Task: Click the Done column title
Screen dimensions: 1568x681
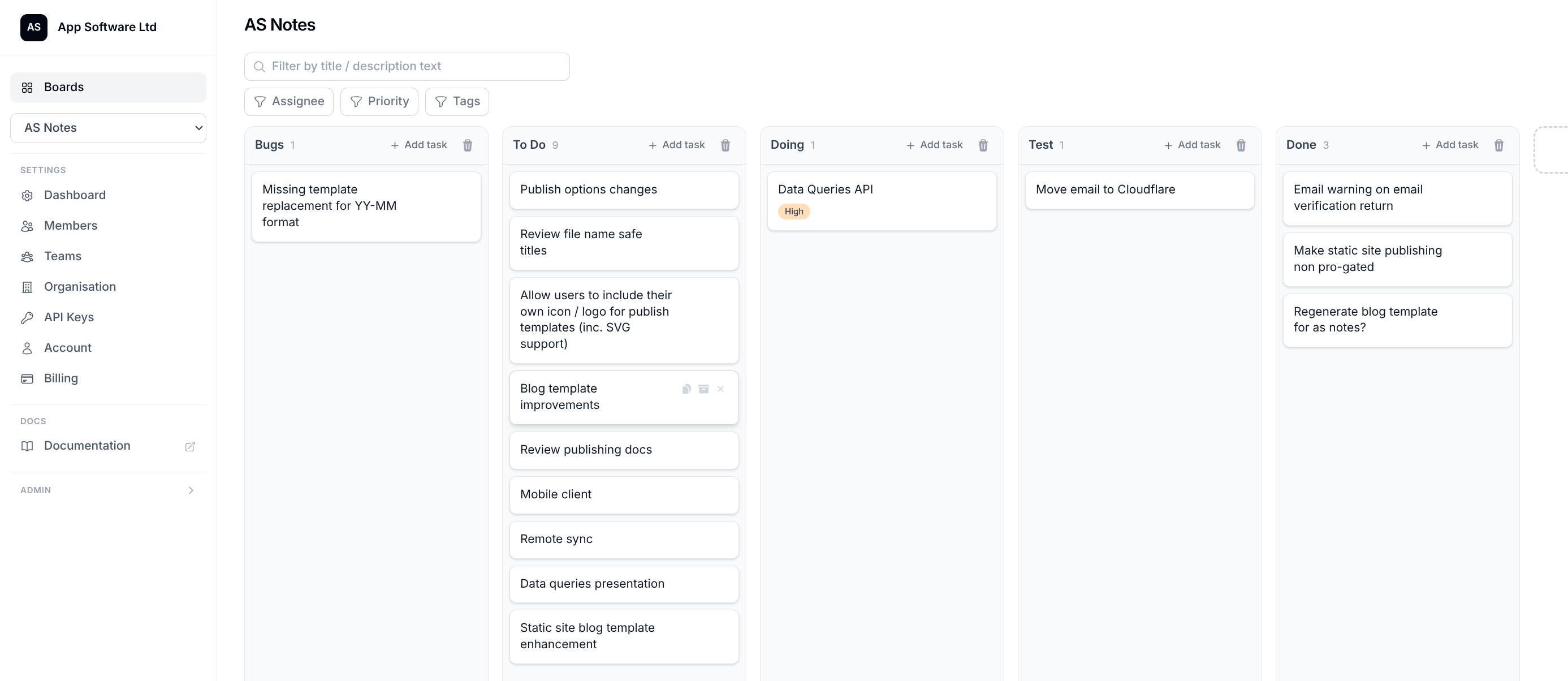Action: tap(1301, 145)
